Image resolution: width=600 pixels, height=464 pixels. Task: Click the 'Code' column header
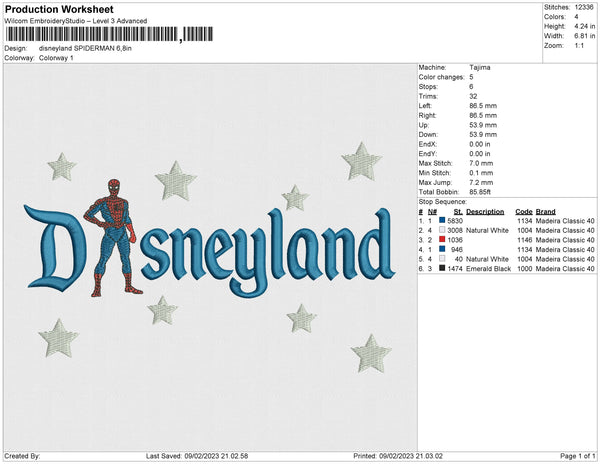click(524, 212)
